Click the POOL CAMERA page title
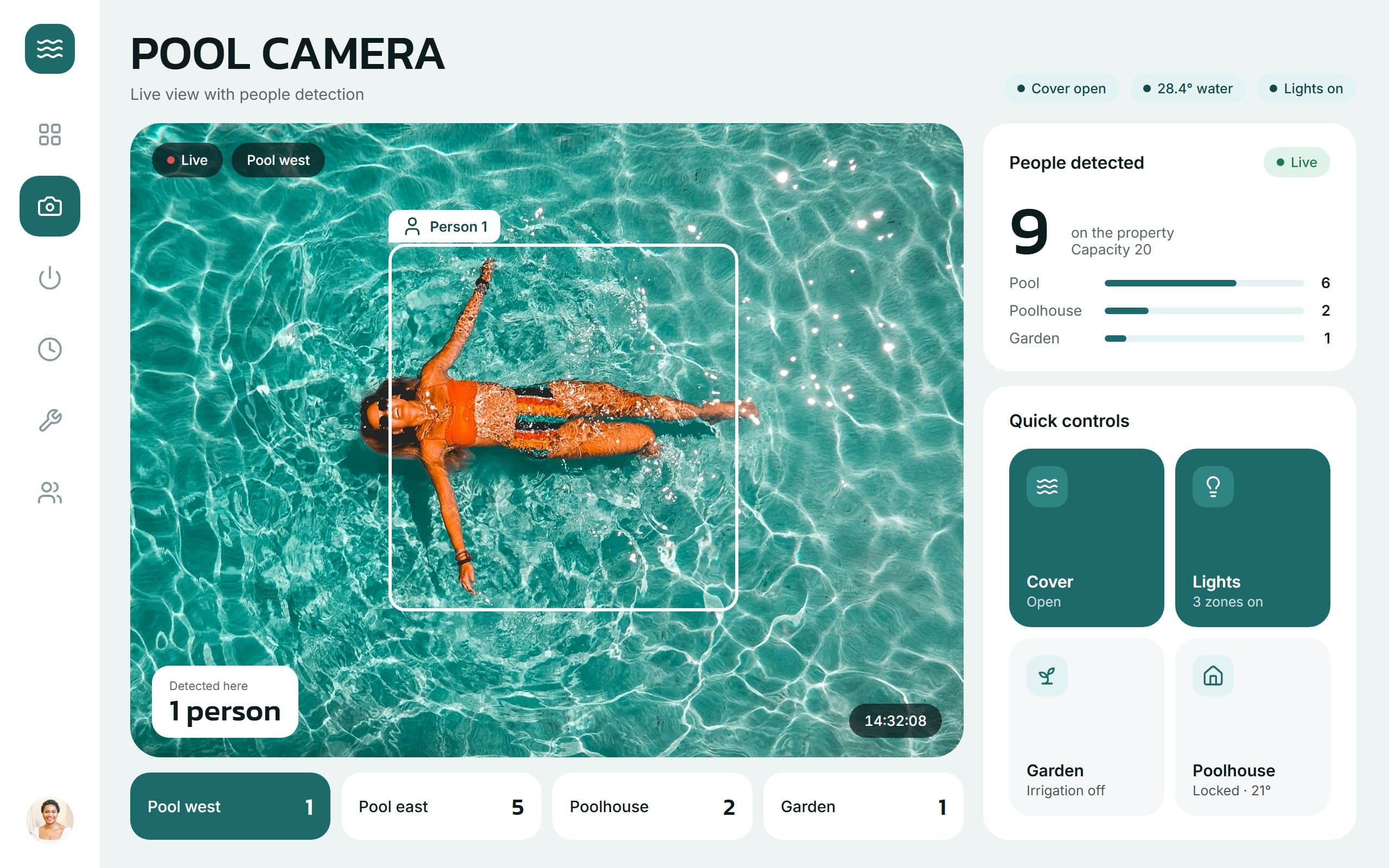1389x868 pixels. click(x=288, y=54)
